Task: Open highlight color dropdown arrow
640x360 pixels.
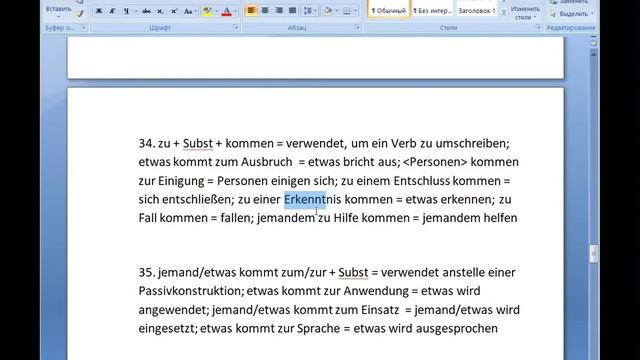Action: point(216,11)
